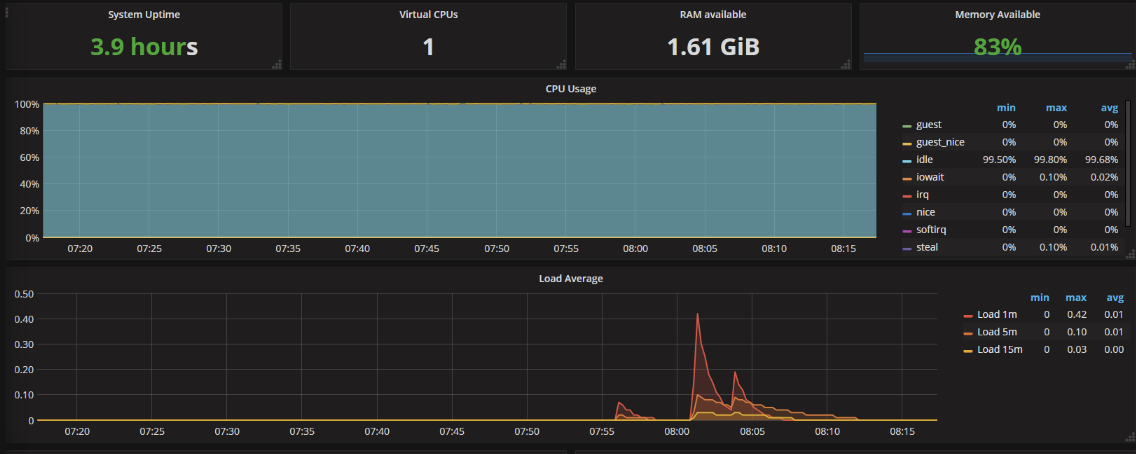
Task: Click resize handle of Load Average panel
Action: 1131,438
